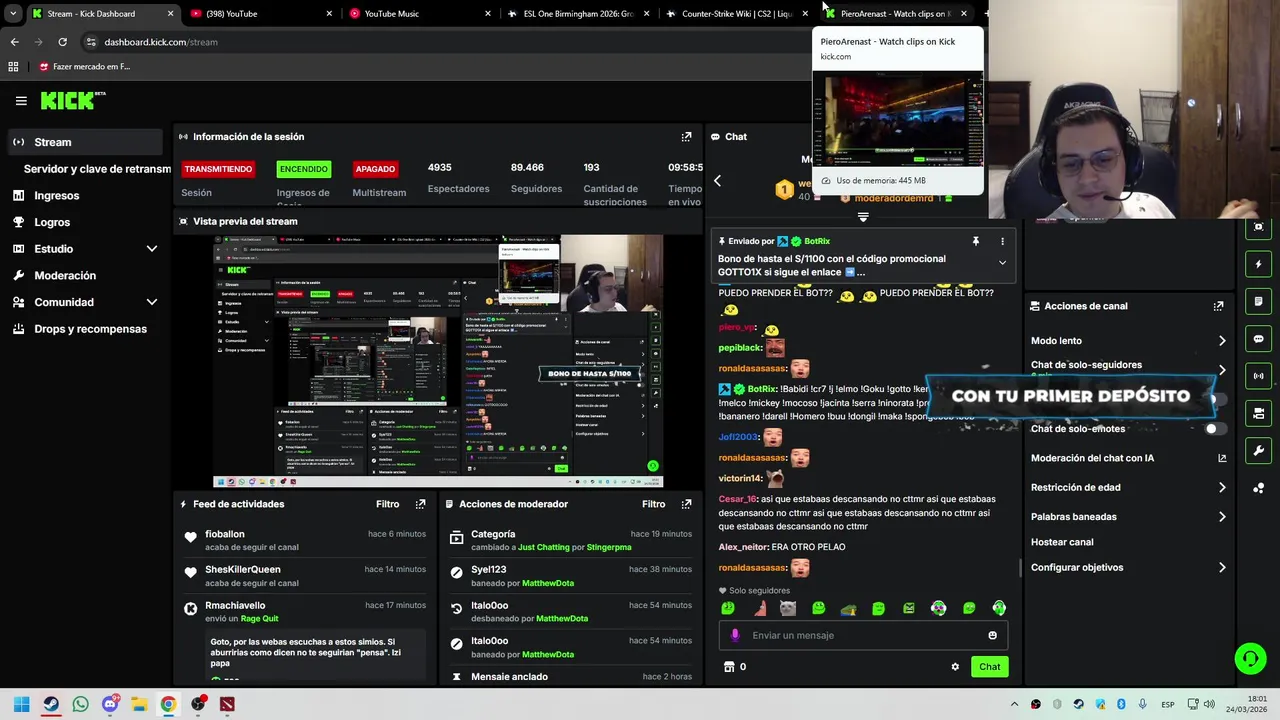Click the broadcast signal icon in right sidebar

coord(1258,376)
